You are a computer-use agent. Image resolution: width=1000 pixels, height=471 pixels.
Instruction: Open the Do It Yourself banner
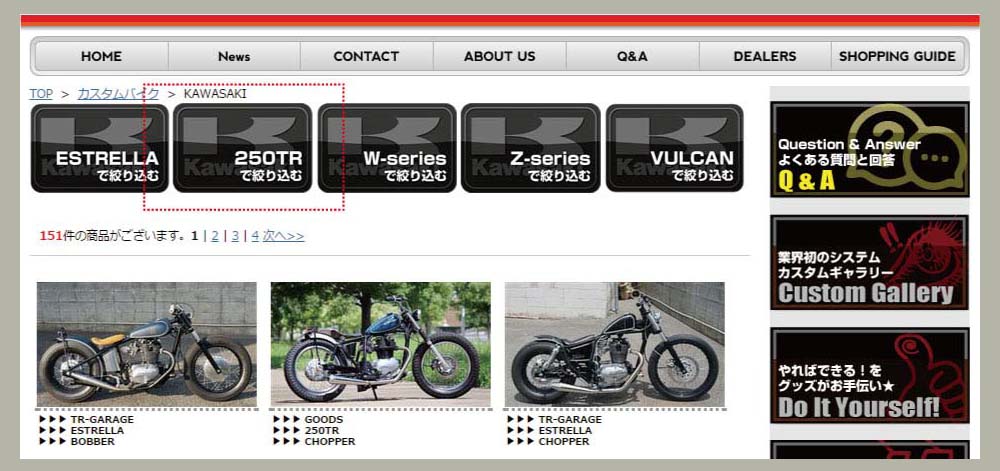pyautogui.click(x=869, y=375)
